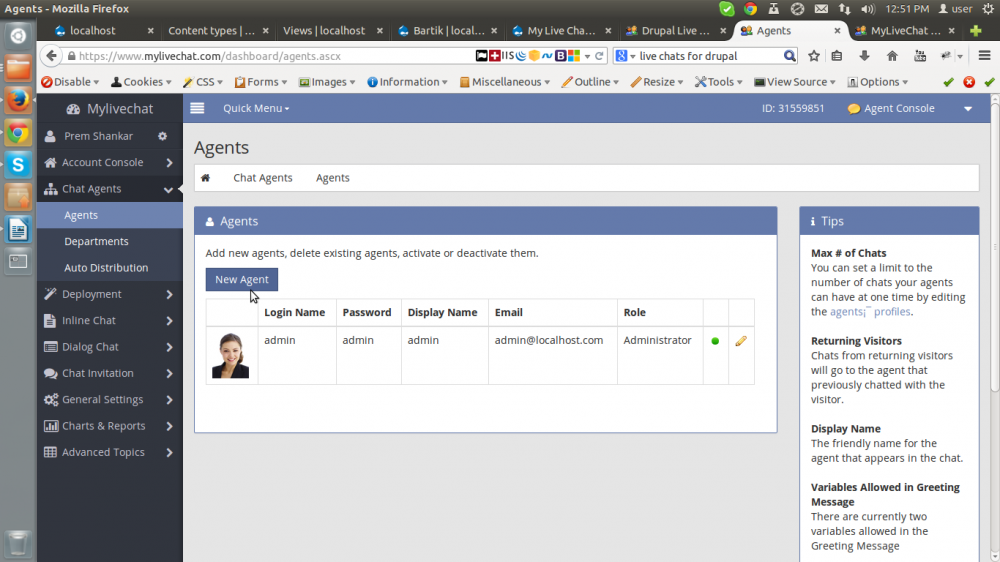Open the Agent Console link
1000x562 pixels.
point(899,108)
